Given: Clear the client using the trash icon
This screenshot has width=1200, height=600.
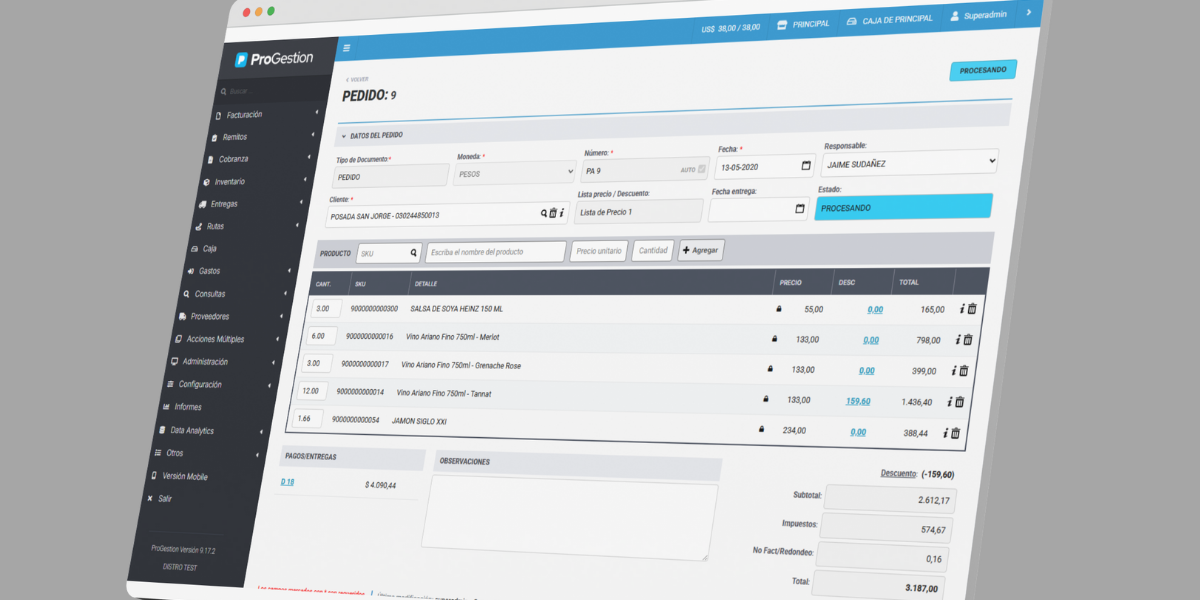Looking at the screenshot, I should click(x=552, y=213).
